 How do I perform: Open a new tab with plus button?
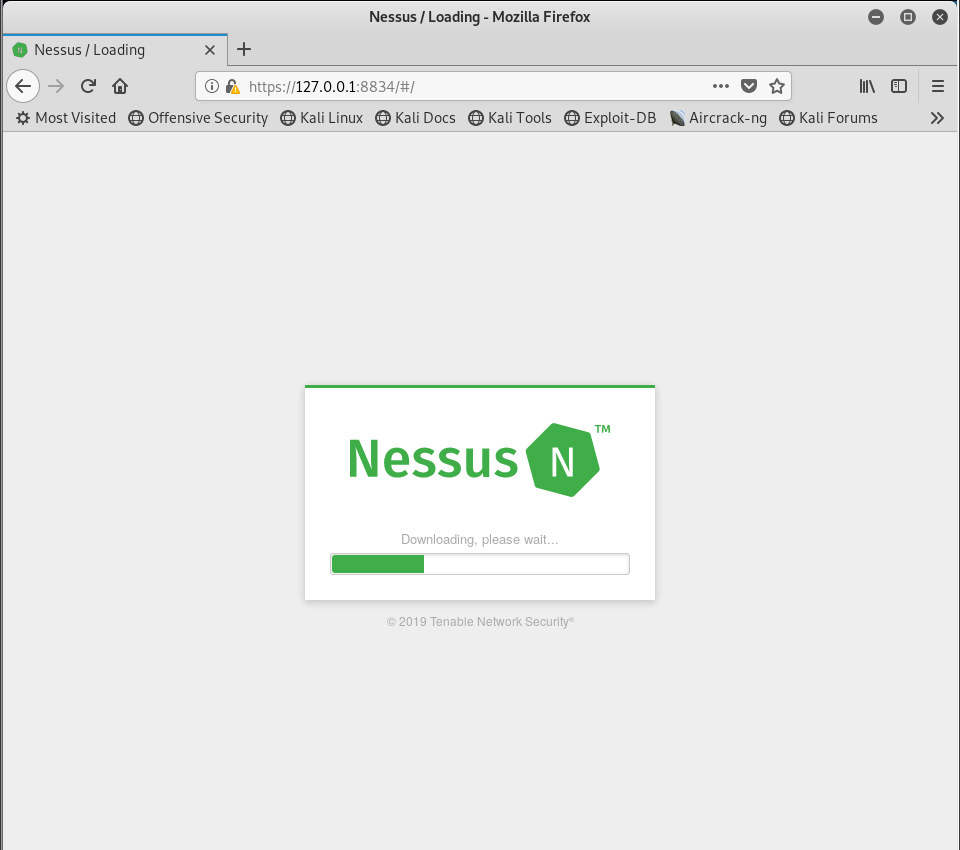(244, 50)
